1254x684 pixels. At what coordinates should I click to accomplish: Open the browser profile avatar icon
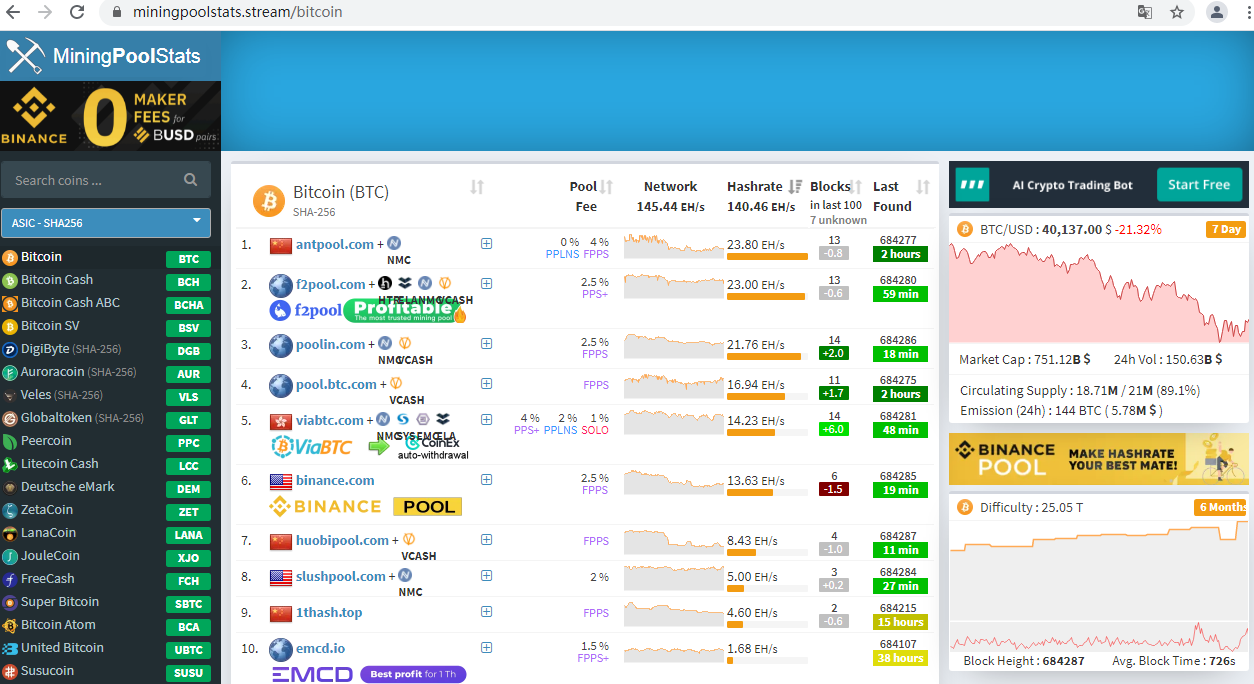click(1217, 13)
